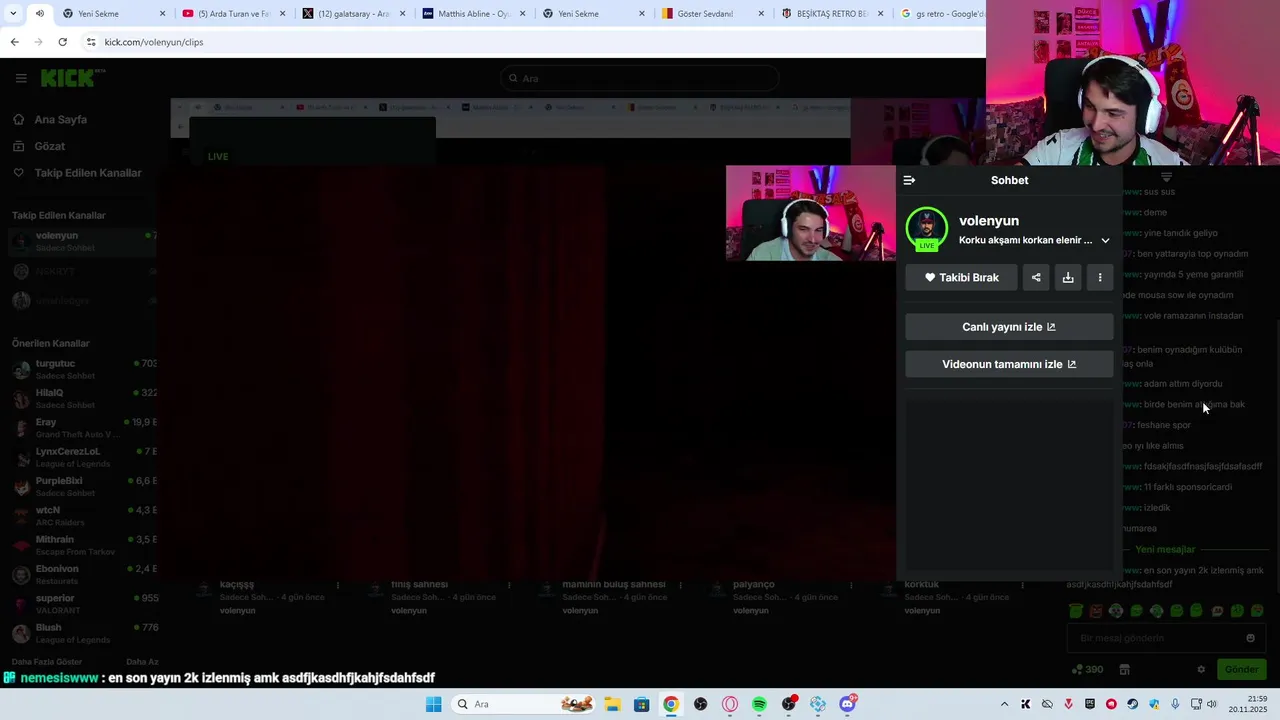Switch to BEŞİKTAŞ RETRO tab
This screenshot has width=1280, height=720.
tap(832, 14)
